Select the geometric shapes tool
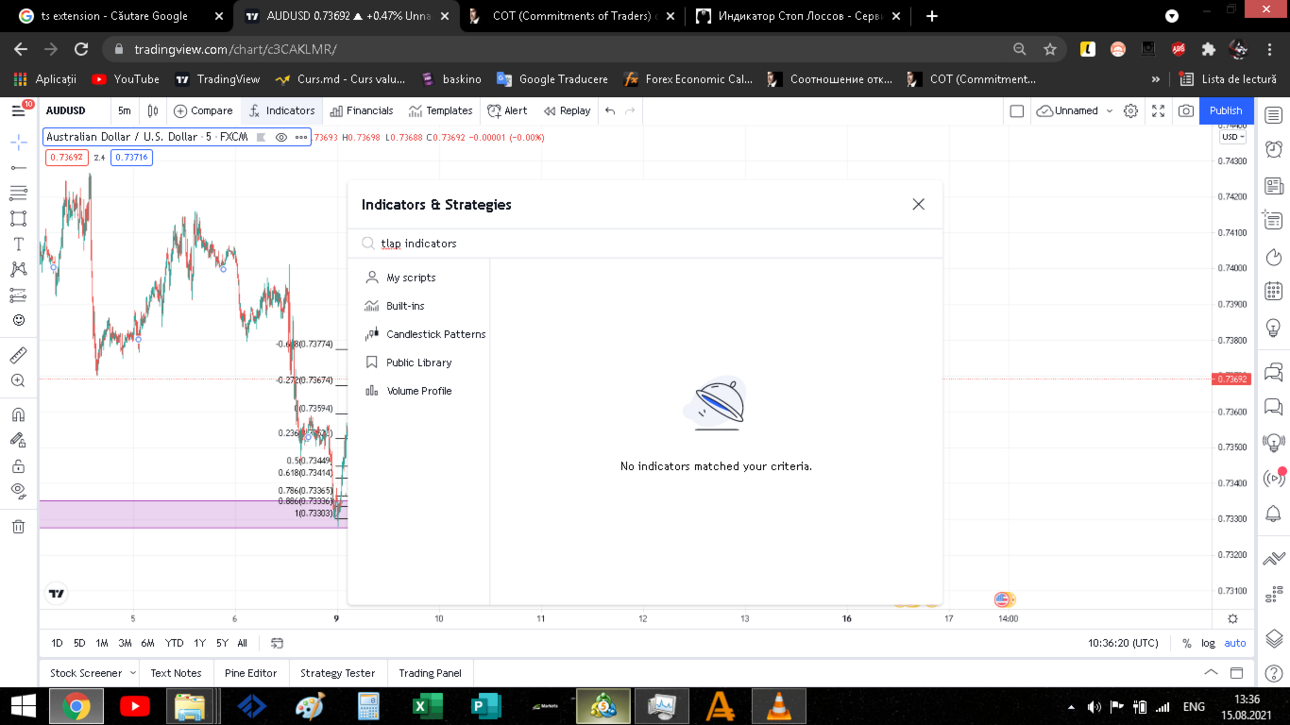Screen dimensions: 1290x725 pos(18,218)
